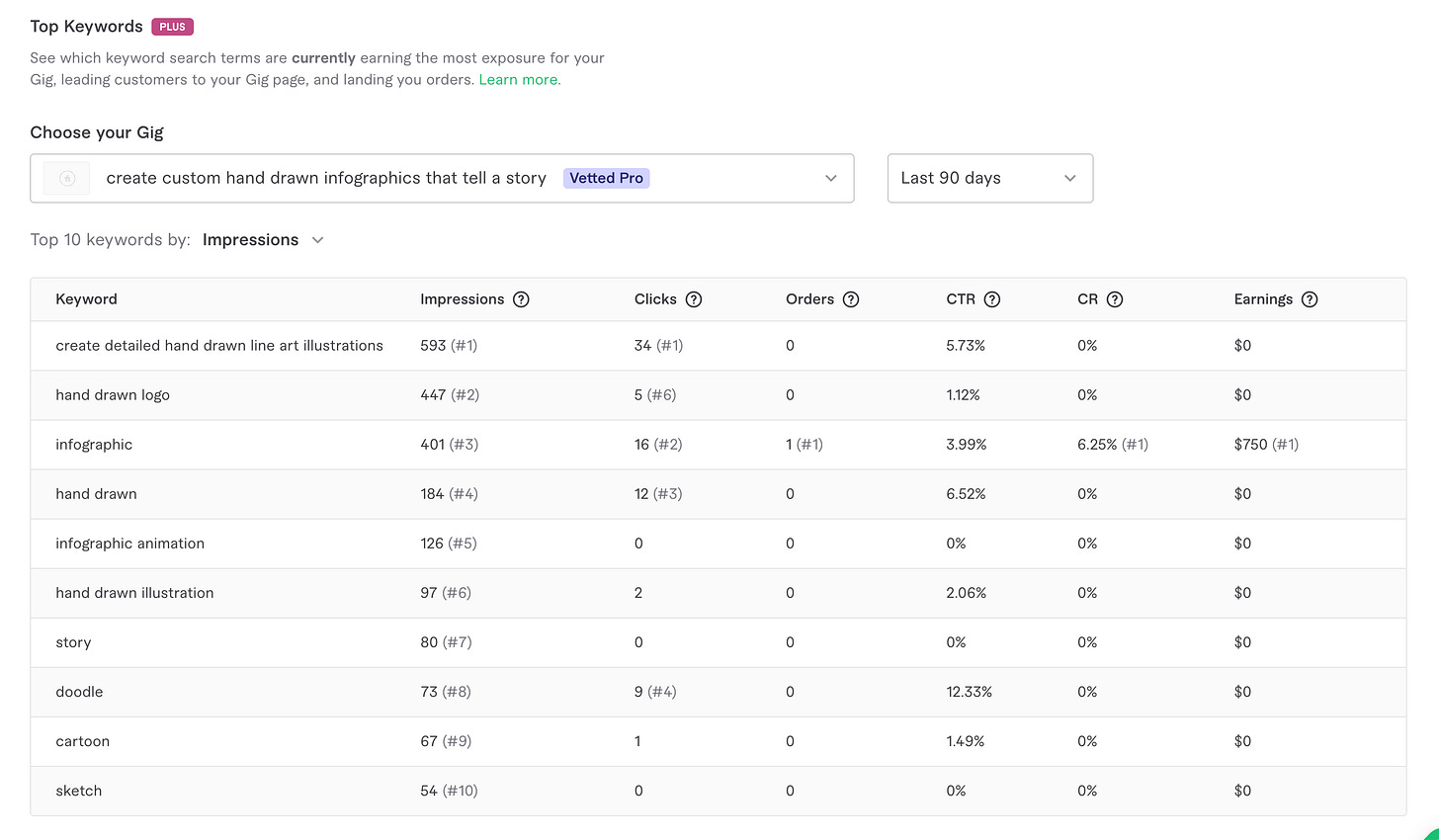This screenshot has width=1439, height=840.
Task: Click the Clicks column help icon
Action: (694, 299)
